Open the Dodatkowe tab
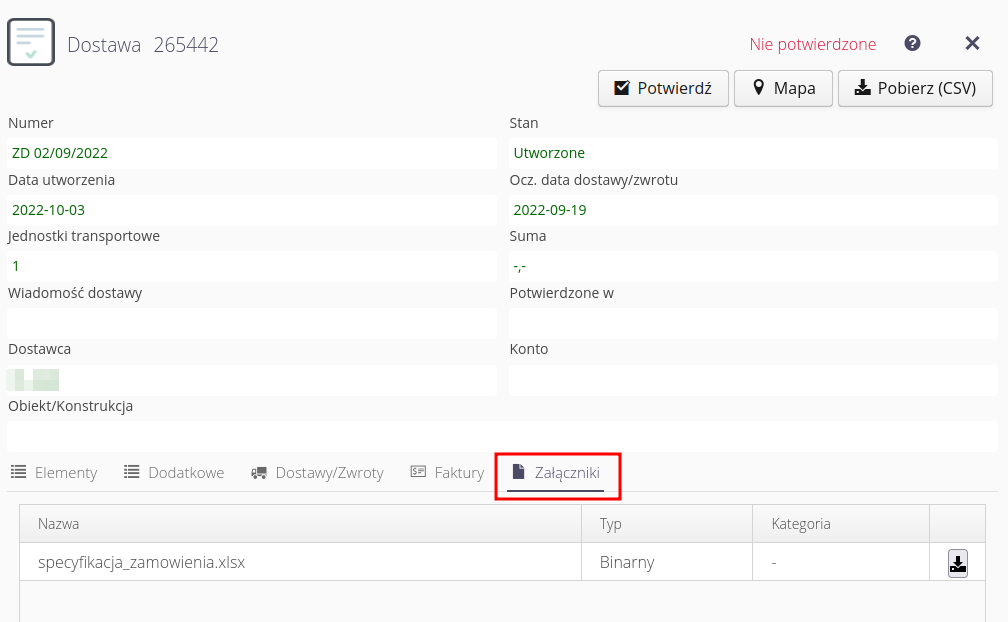This screenshot has height=622, width=1008. (174, 473)
